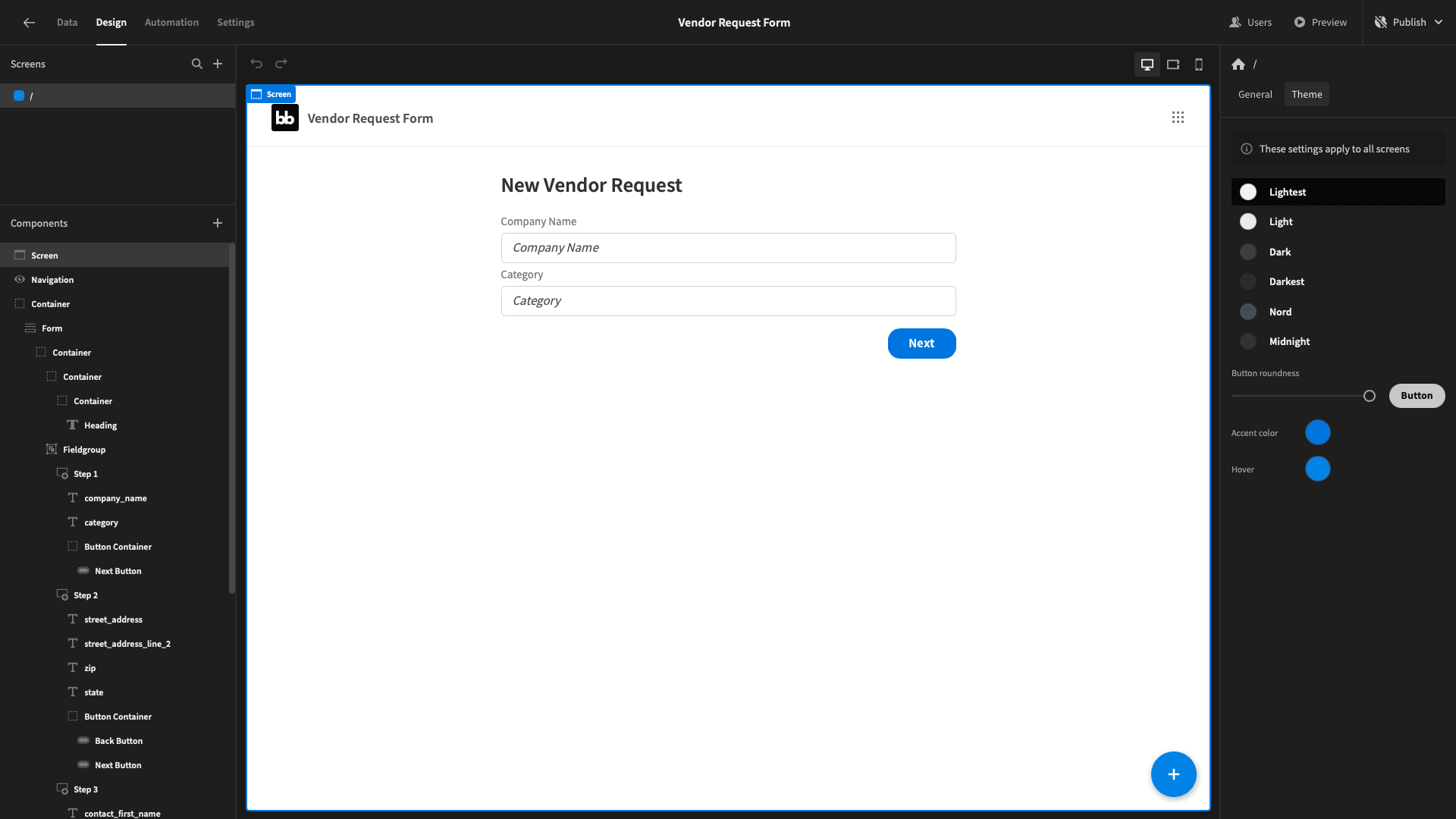Open the Design tab
Viewport: 1456px width, 819px height.
(x=111, y=23)
